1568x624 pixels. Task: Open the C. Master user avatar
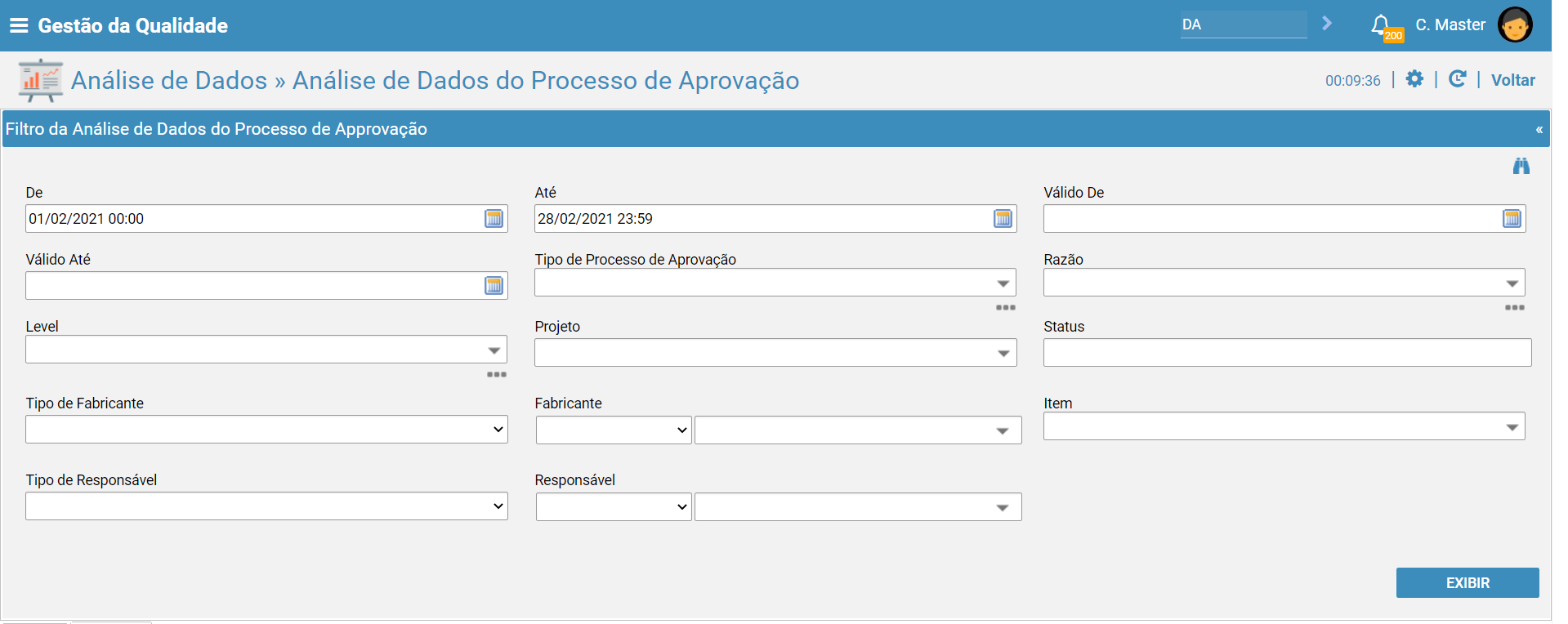1515,25
